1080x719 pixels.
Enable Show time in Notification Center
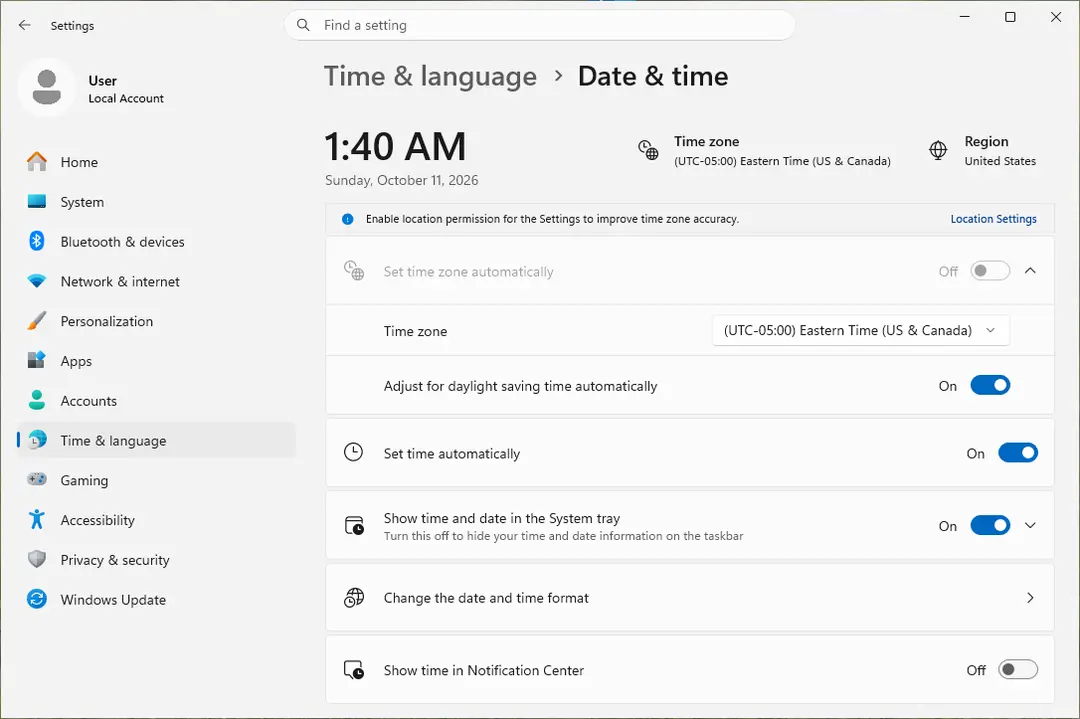point(1018,669)
